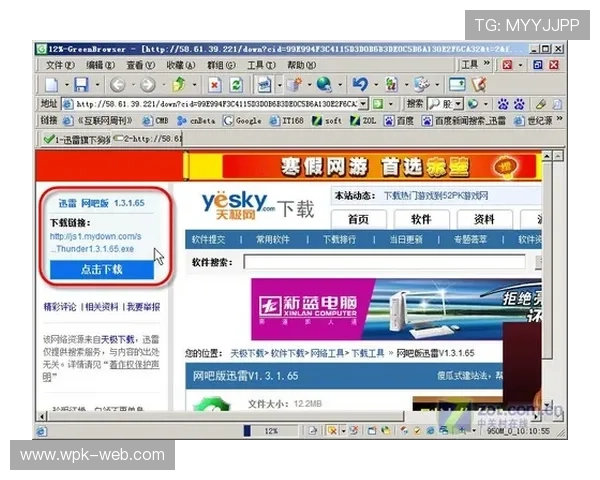Open the ZOL bookmark link
The width and height of the screenshot is (600, 480).
(x=364, y=121)
